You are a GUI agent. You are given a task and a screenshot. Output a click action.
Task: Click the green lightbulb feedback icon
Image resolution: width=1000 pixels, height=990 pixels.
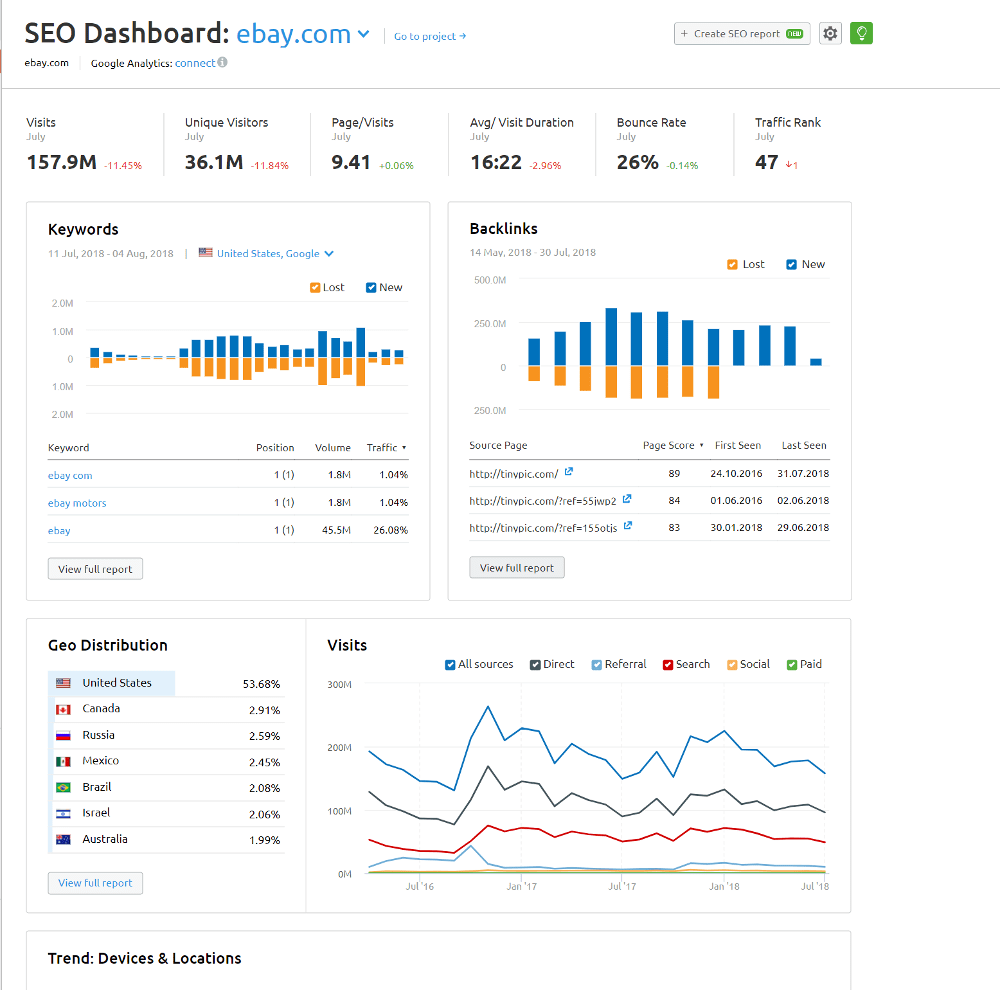pyautogui.click(x=861, y=33)
